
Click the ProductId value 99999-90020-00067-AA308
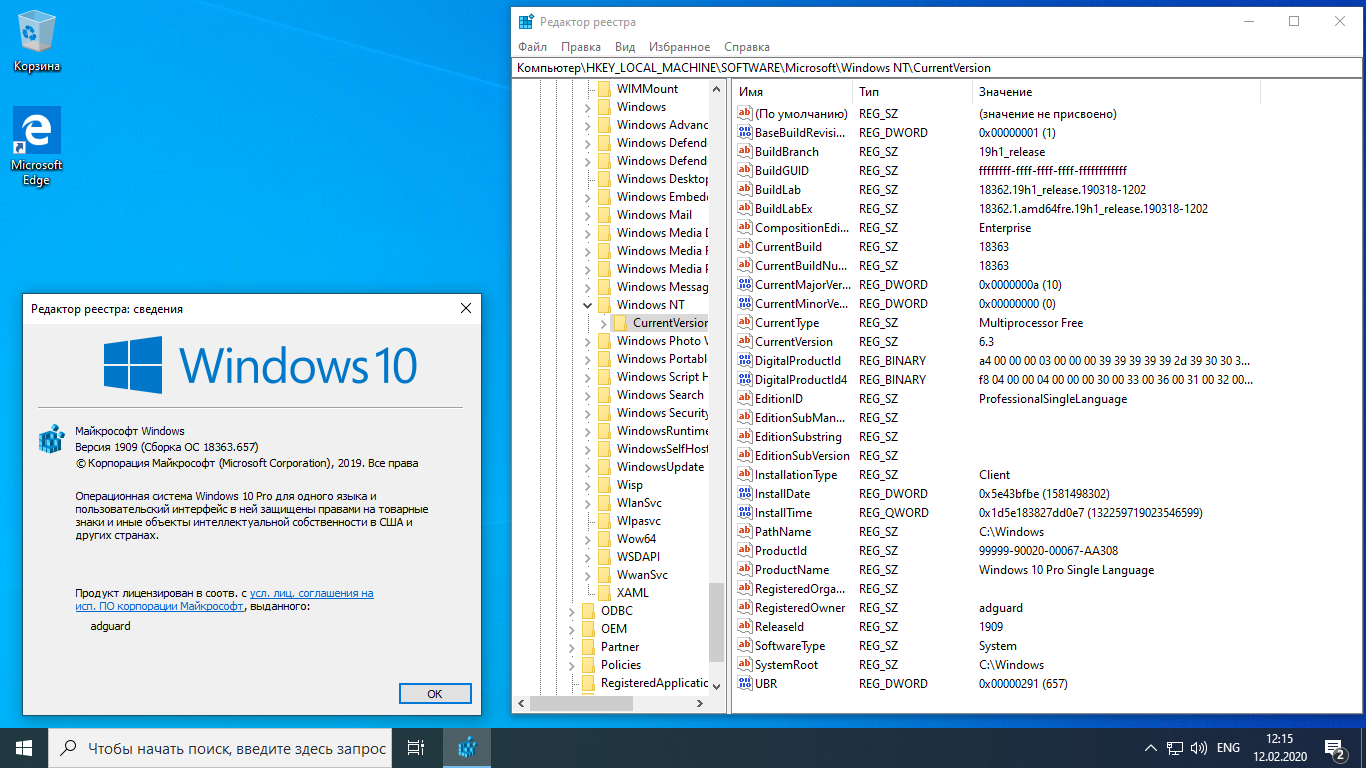(x=1048, y=551)
